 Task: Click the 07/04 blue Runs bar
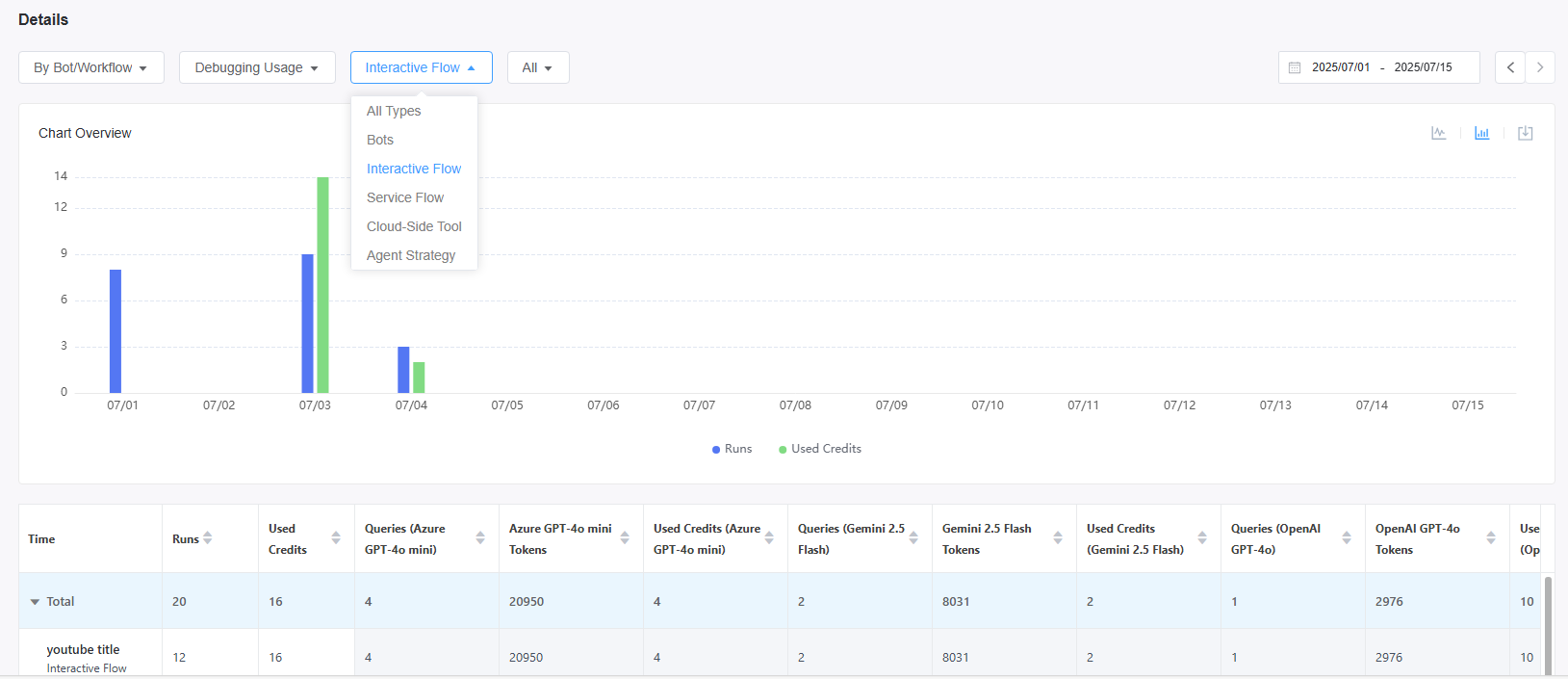[403, 370]
